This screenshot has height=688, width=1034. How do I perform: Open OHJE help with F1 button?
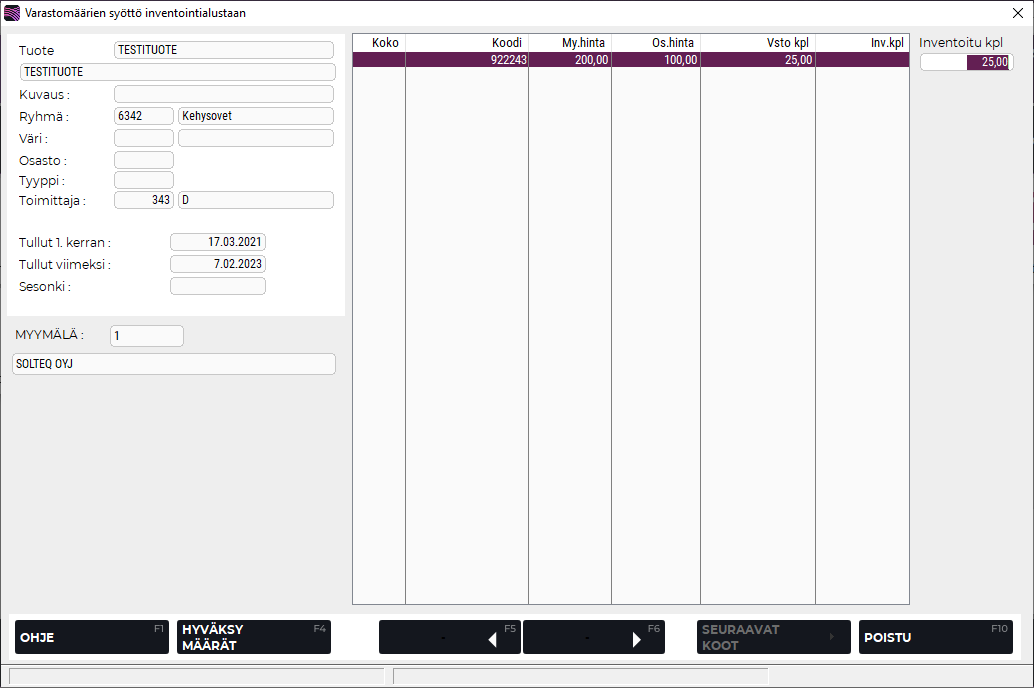[x=91, y=637]
